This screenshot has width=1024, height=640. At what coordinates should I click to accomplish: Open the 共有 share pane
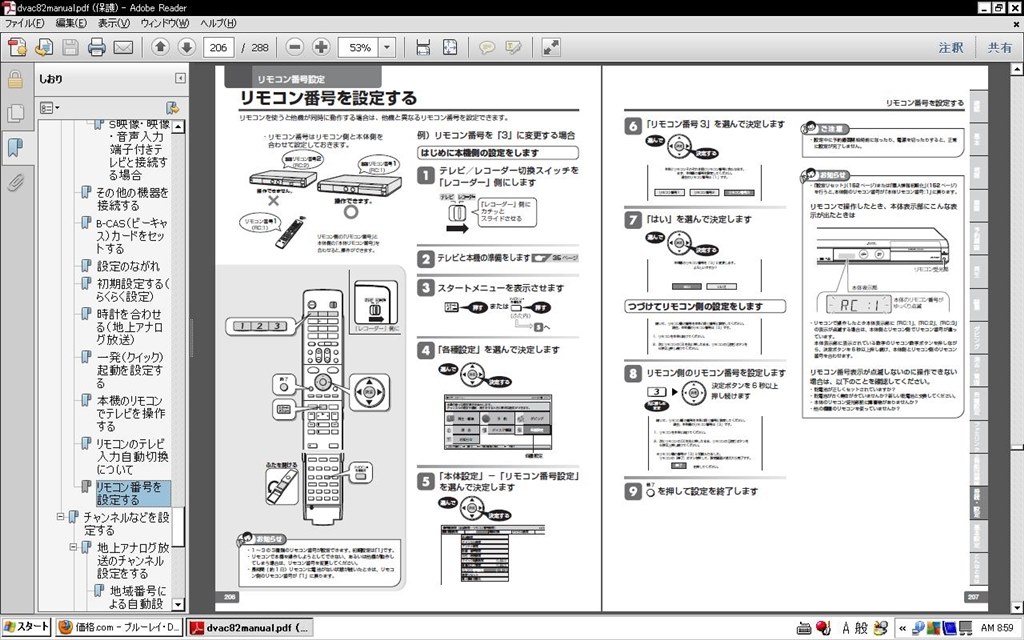[x=999, y=47]
